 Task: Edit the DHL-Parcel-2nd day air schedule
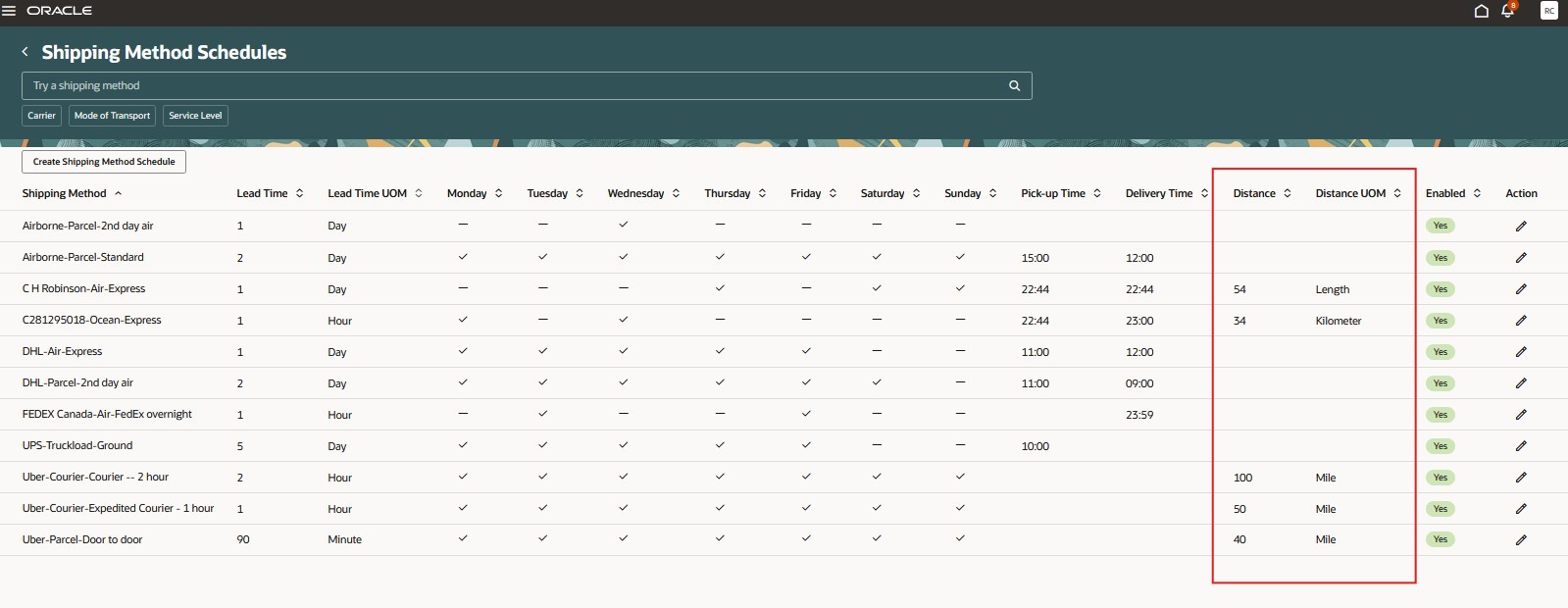1521,382
